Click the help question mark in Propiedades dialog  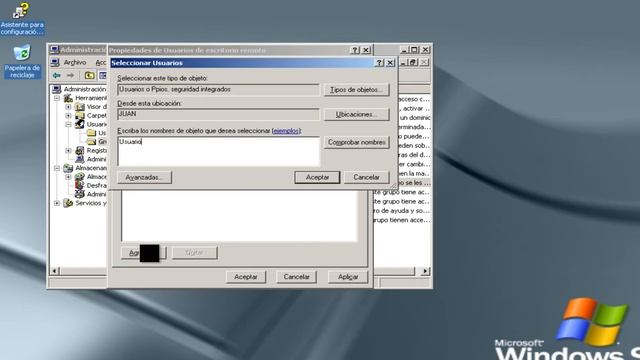click(355, 50)
